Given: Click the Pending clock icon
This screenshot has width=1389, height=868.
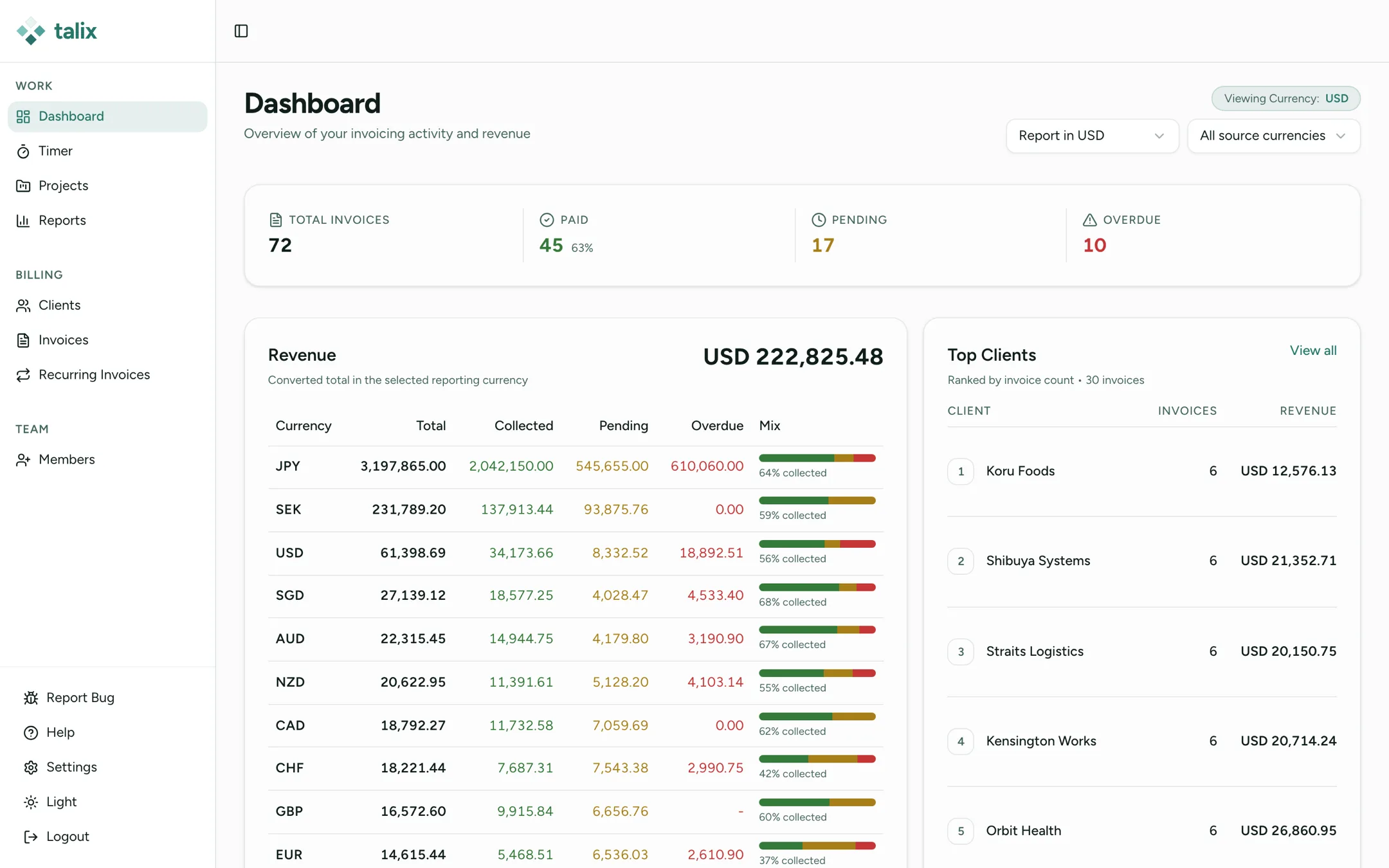Looking at the screenshot, I should tap(818, 220).
